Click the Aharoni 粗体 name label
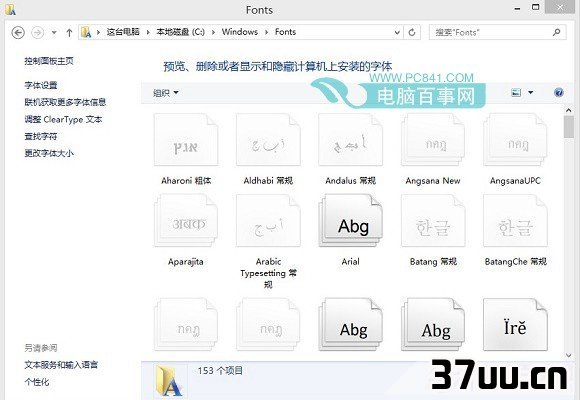Viewport: 580px width, 400px height. 186,181
